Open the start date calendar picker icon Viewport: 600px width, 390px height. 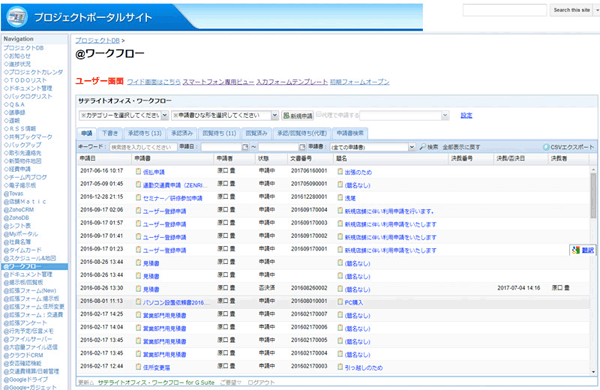(245, 147)
